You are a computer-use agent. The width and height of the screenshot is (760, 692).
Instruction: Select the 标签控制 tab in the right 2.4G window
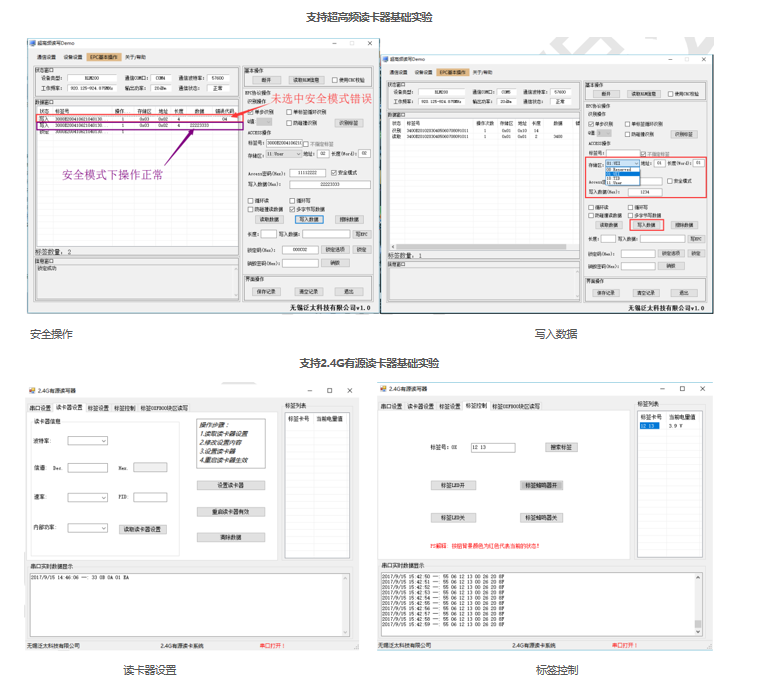(x=475, y=406)
